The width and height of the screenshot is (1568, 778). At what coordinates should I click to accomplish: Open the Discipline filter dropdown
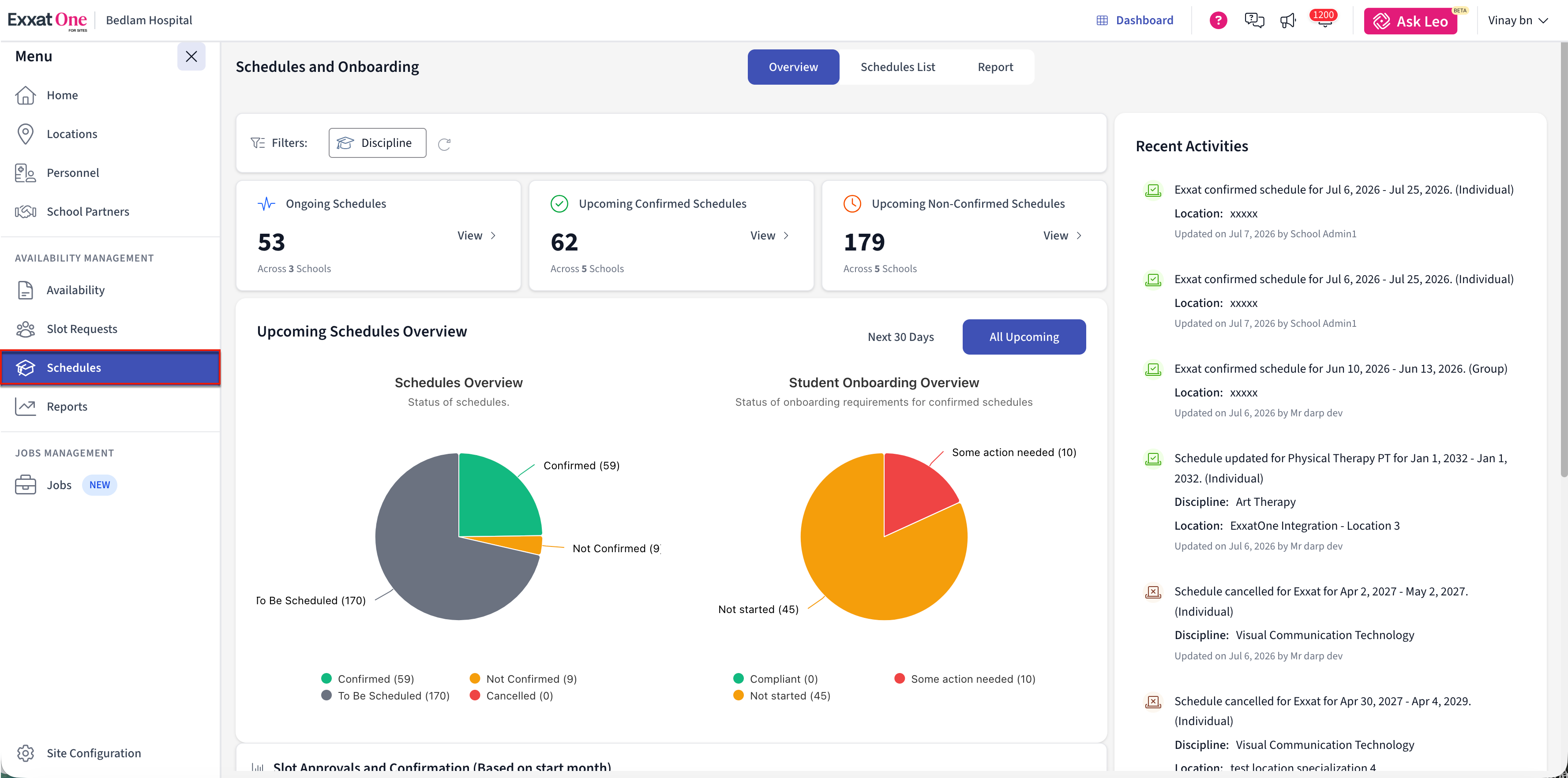click(x=377, y=143)
